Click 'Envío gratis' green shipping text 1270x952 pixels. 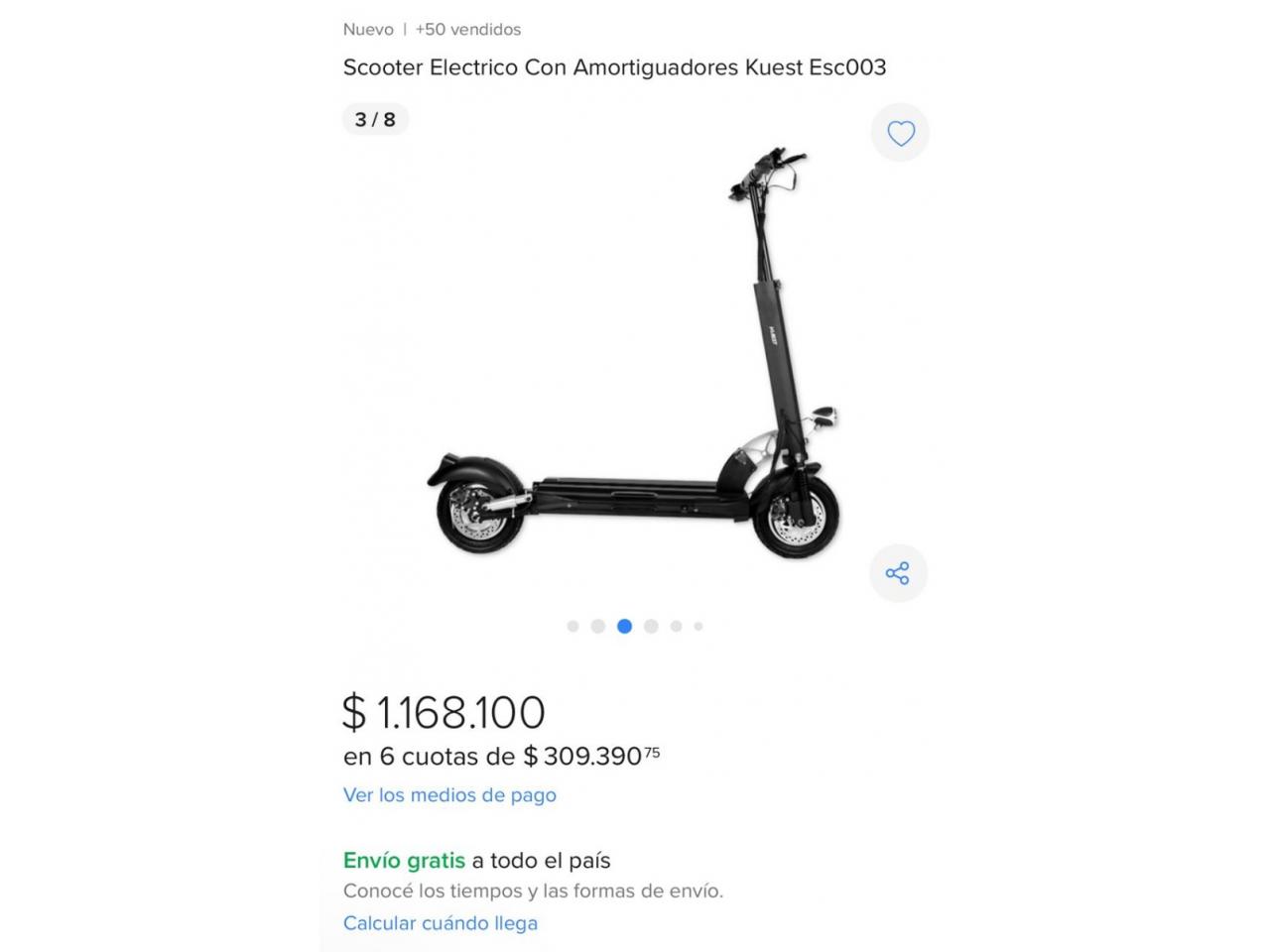coord(404,860)
